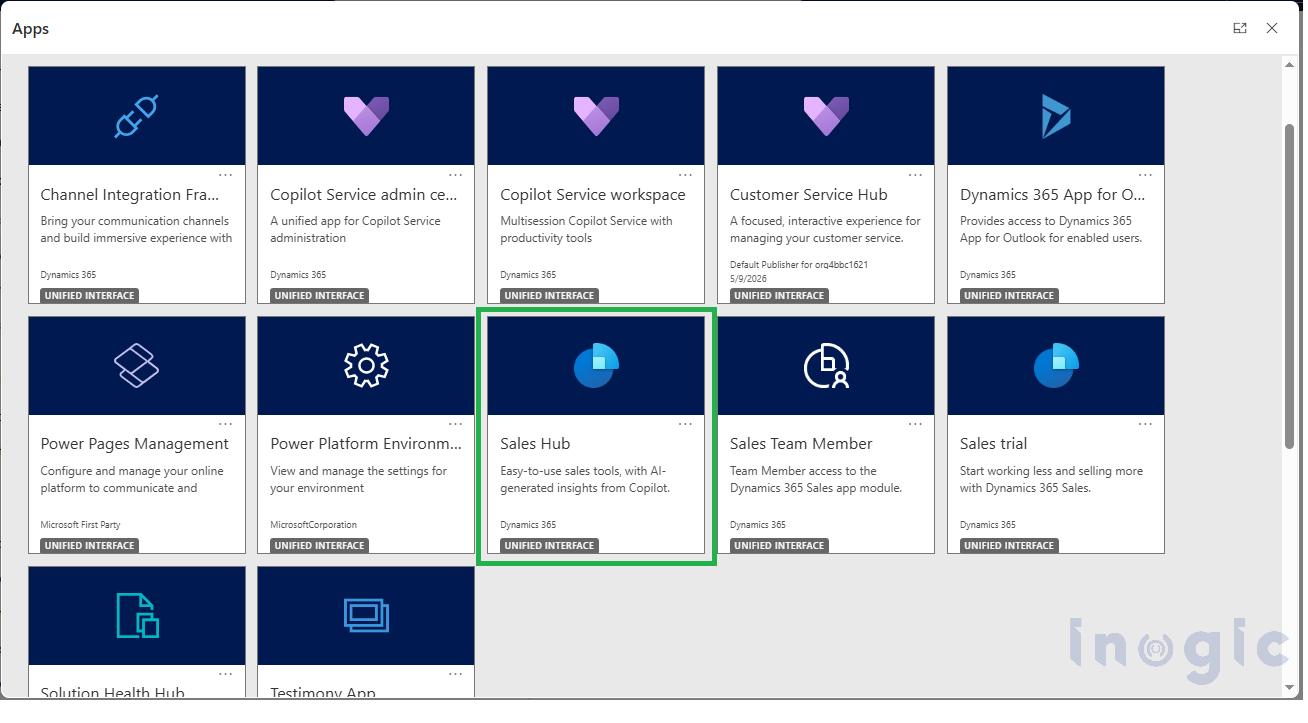This screenshot has height=723, width=1308.
Task: Click Unified Interface badge on Sales Hub
Action: pyautogui.click(x=549, y=546)
